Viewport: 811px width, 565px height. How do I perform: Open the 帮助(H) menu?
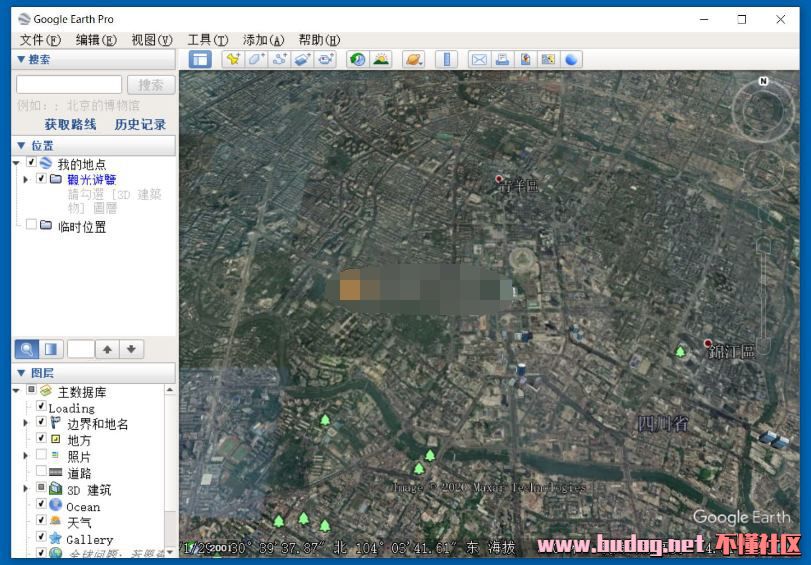[320, 40]
